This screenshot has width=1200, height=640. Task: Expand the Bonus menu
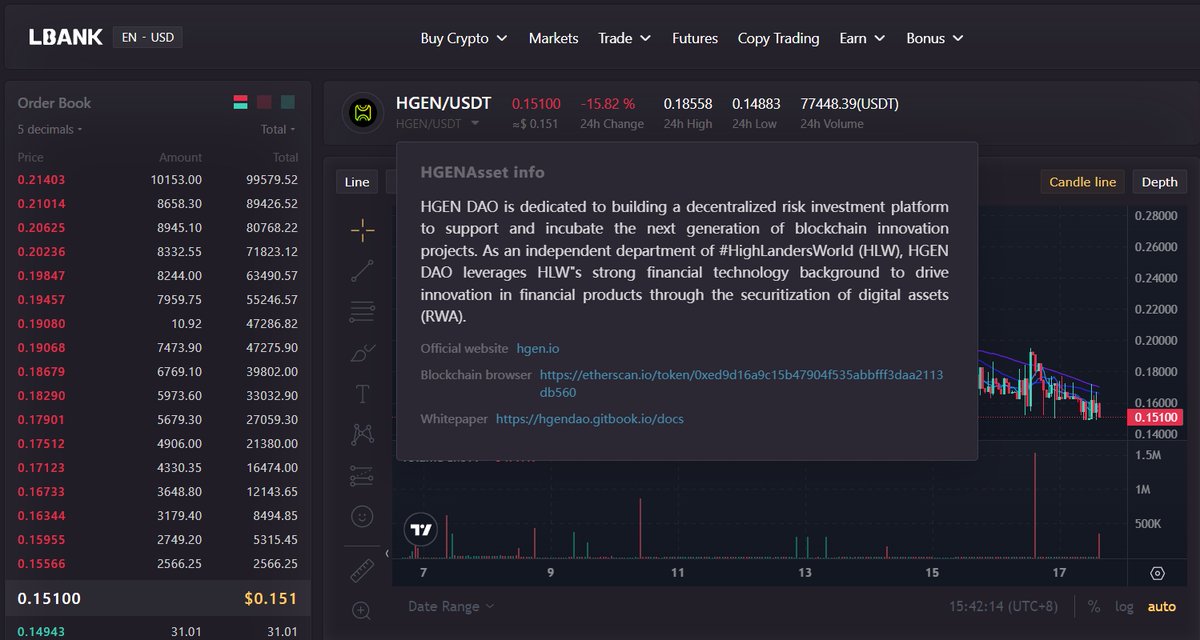pos(935,38)
